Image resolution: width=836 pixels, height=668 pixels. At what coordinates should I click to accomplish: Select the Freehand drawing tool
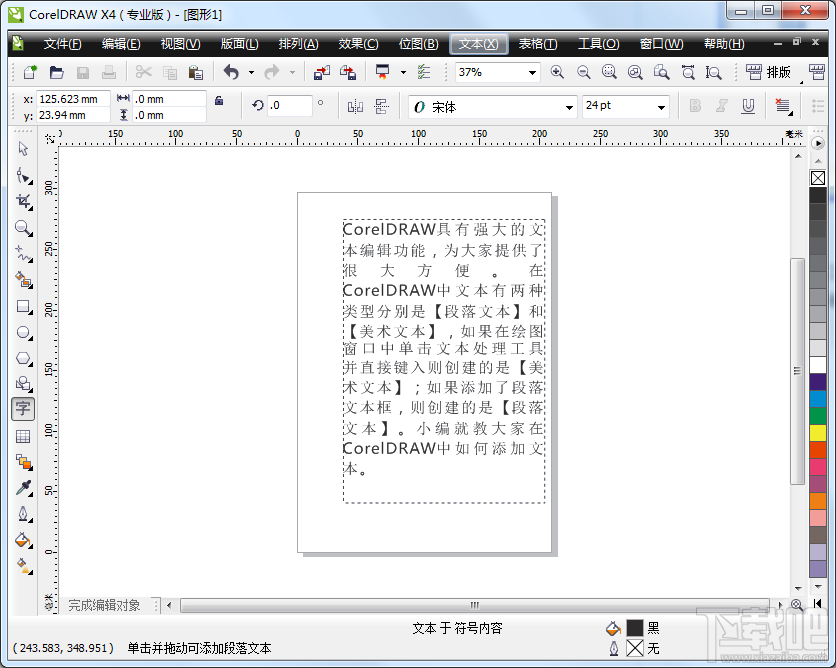pyautogui.click(x=23, y=254)
